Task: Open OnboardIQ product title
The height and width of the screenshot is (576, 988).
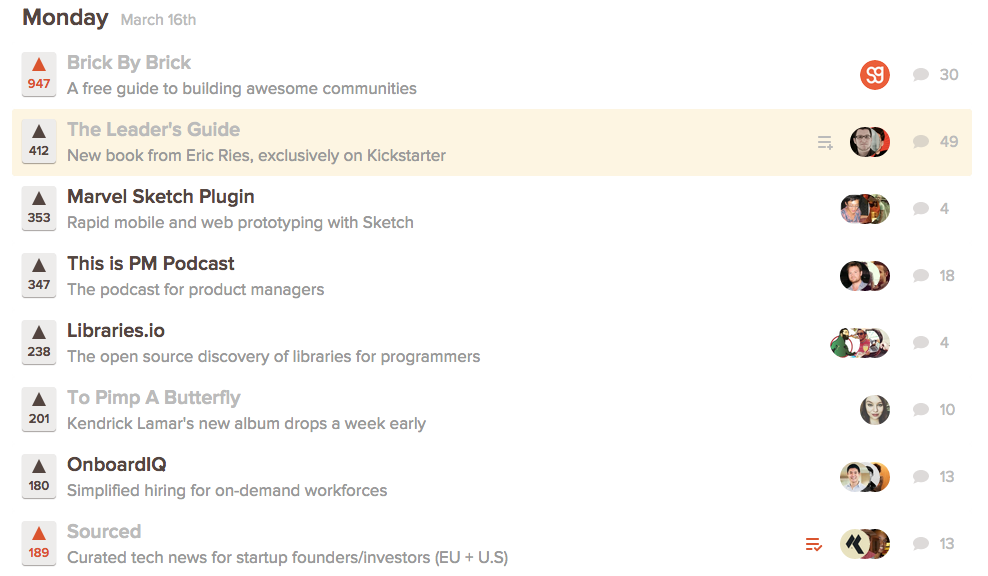Action: tap(117, 464)
